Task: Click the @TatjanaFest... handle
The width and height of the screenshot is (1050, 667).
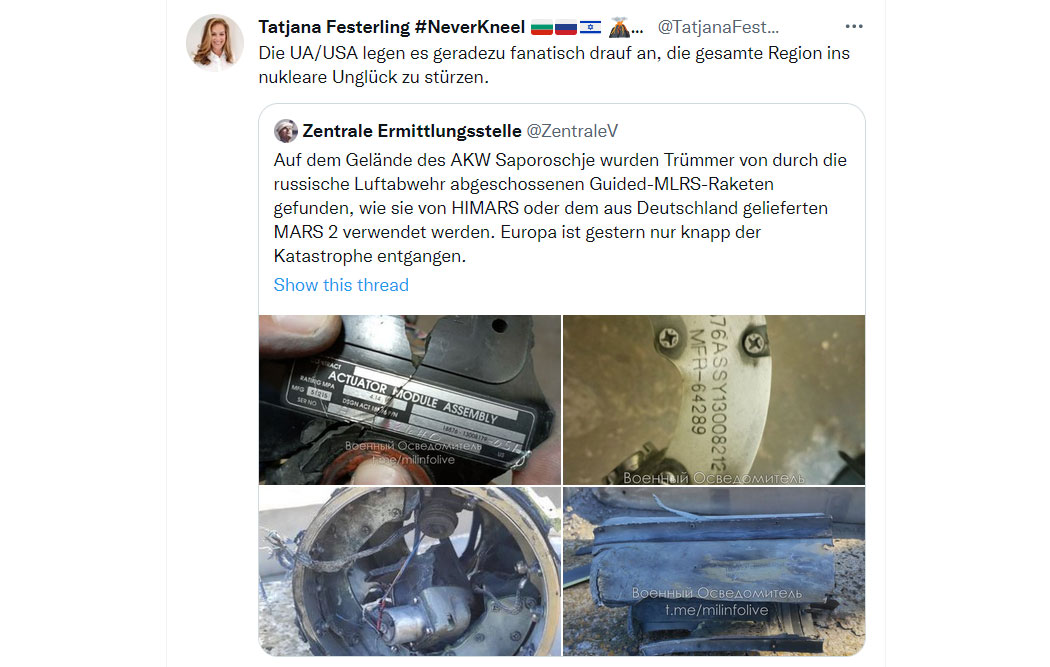Action: coord(718,27)
